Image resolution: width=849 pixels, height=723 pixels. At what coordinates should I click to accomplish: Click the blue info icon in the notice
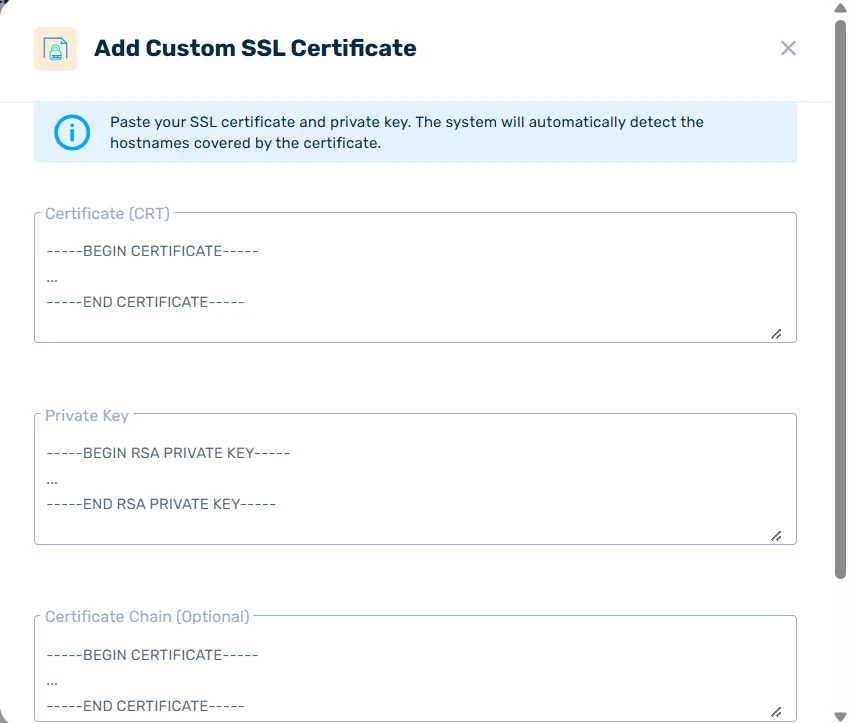point(72,133)
